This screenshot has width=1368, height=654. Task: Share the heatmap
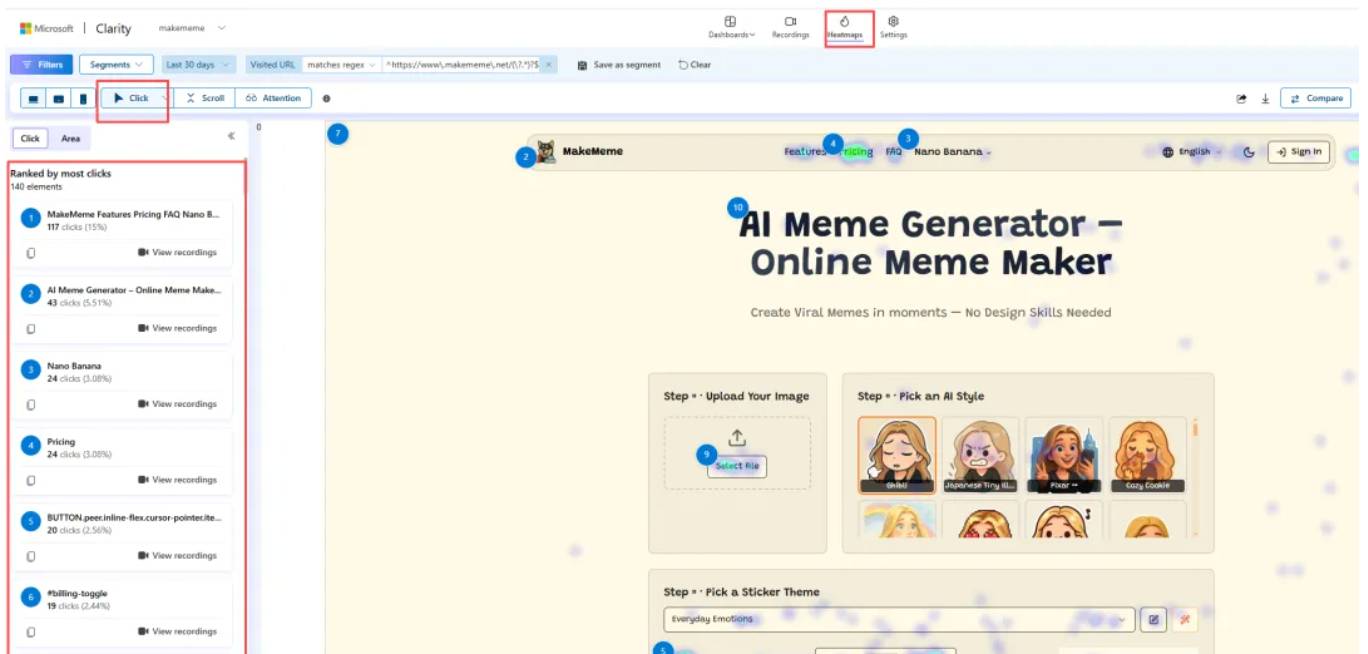(1242, 98)
